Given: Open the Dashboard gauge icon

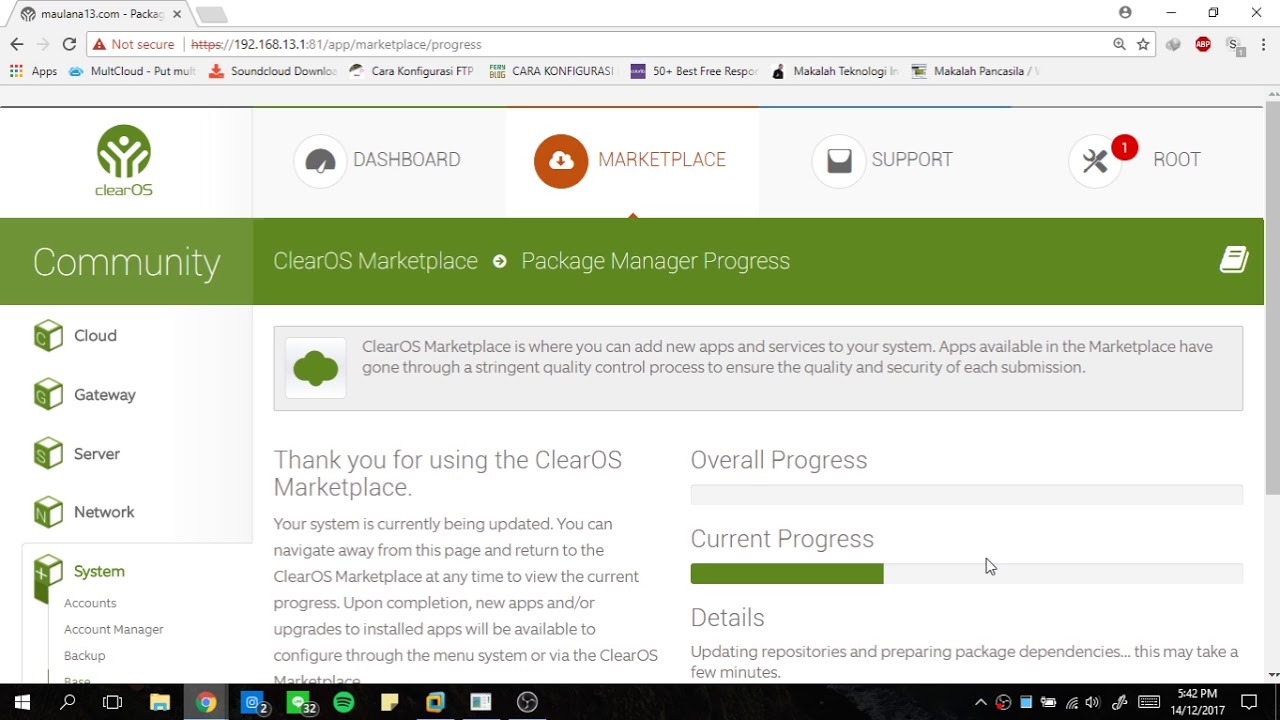Looking at the screenshot, I should tap(320, 161).
